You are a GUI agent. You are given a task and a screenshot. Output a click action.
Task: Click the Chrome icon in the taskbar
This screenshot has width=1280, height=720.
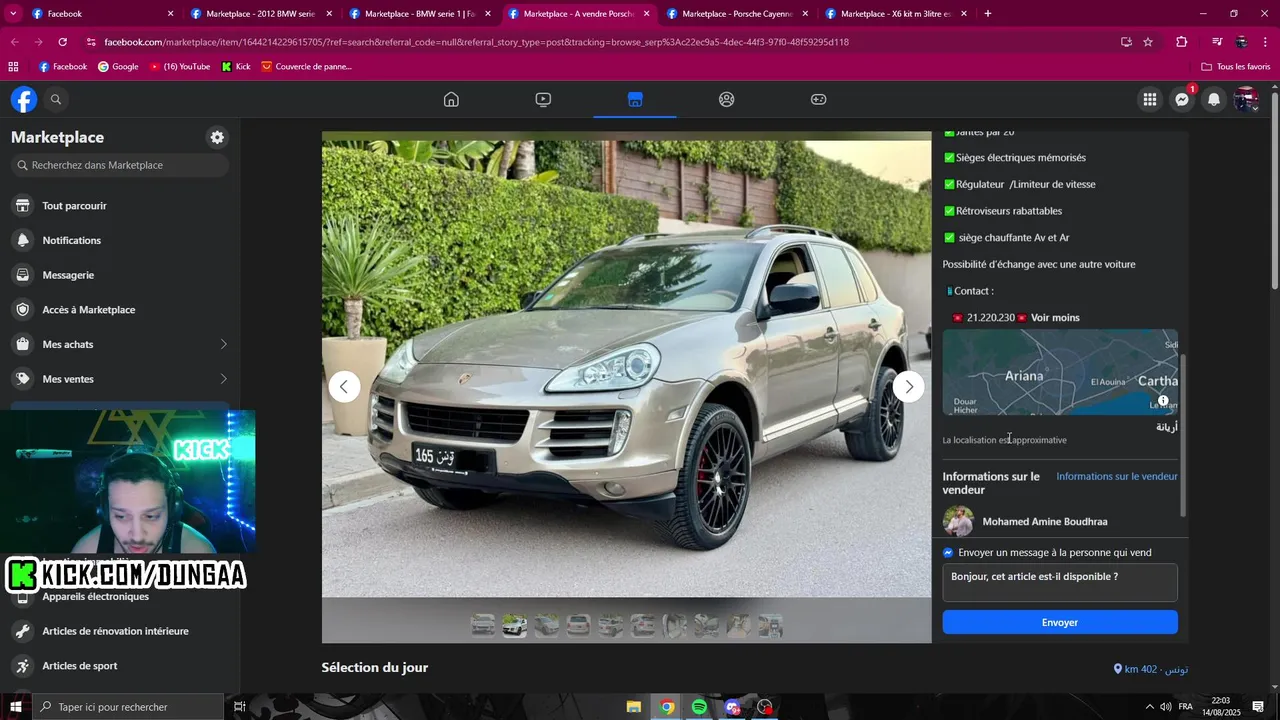click(667, 707)
